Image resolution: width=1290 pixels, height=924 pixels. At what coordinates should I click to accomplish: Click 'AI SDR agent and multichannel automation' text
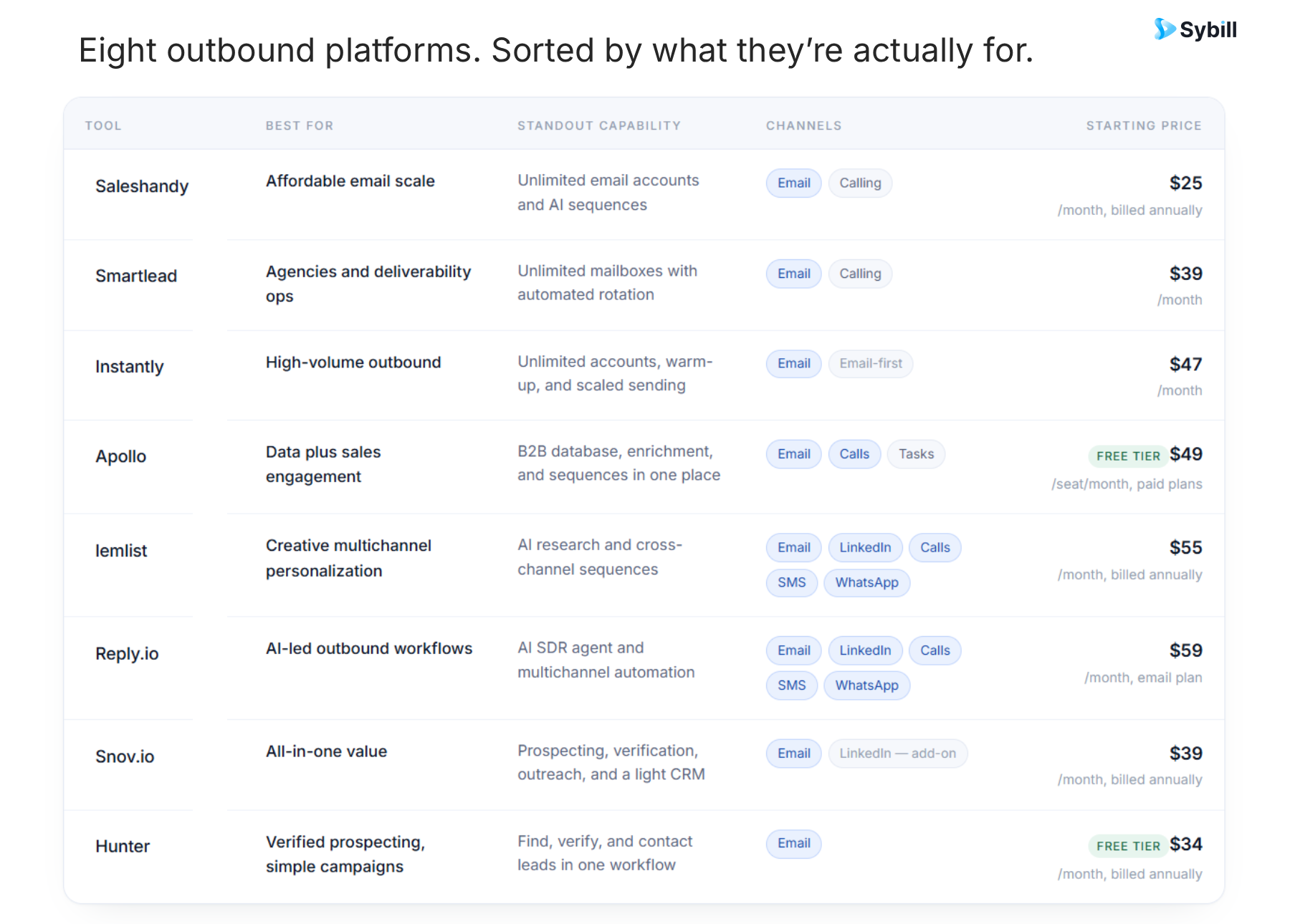pyautogui.click(x=606, y=660)
